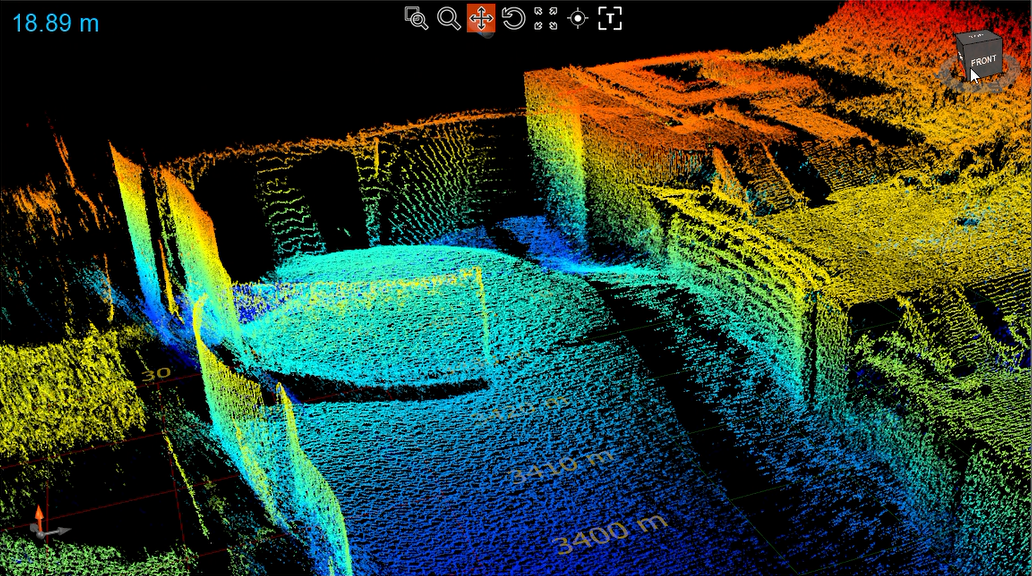The width and height of the screenshot is (1032, 576).
Task: Click the center target crosshair icon
Action: (x=578, y=18)
